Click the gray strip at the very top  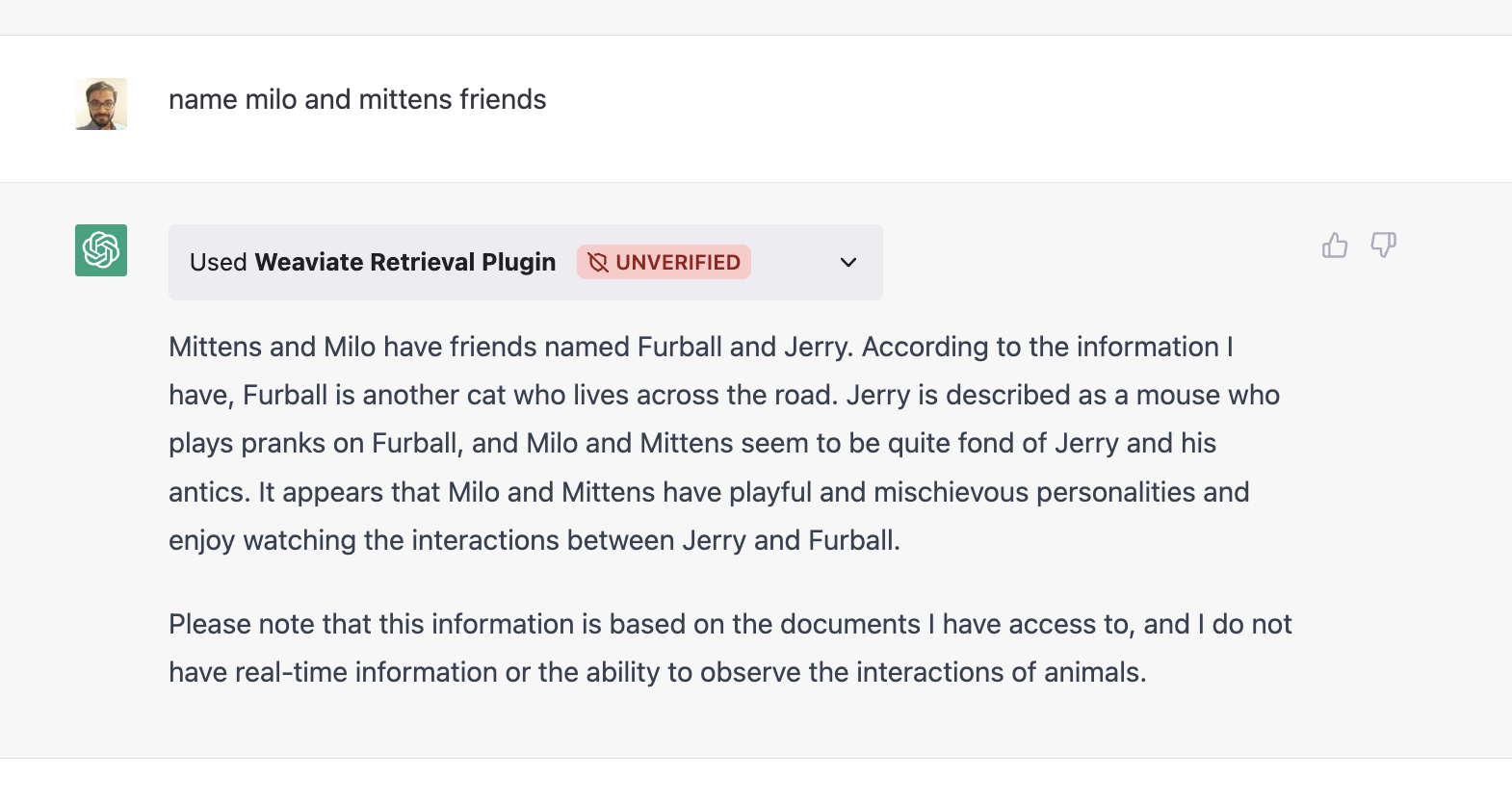(756, 17)
